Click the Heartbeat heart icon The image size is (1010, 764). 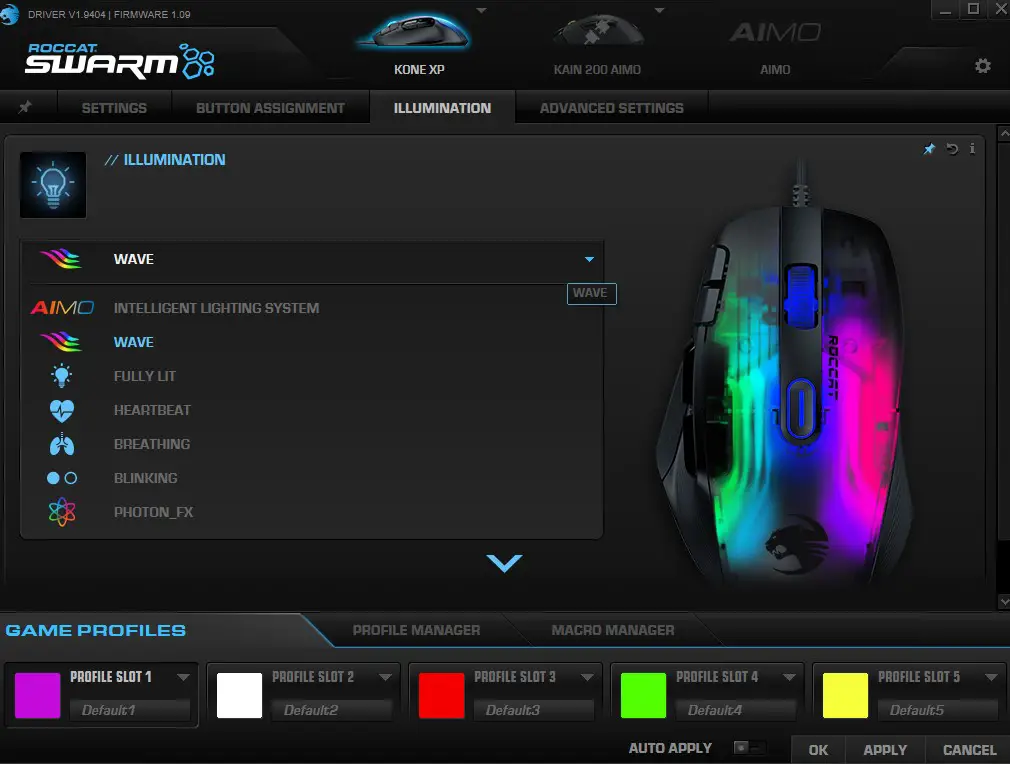coord(62,410)
